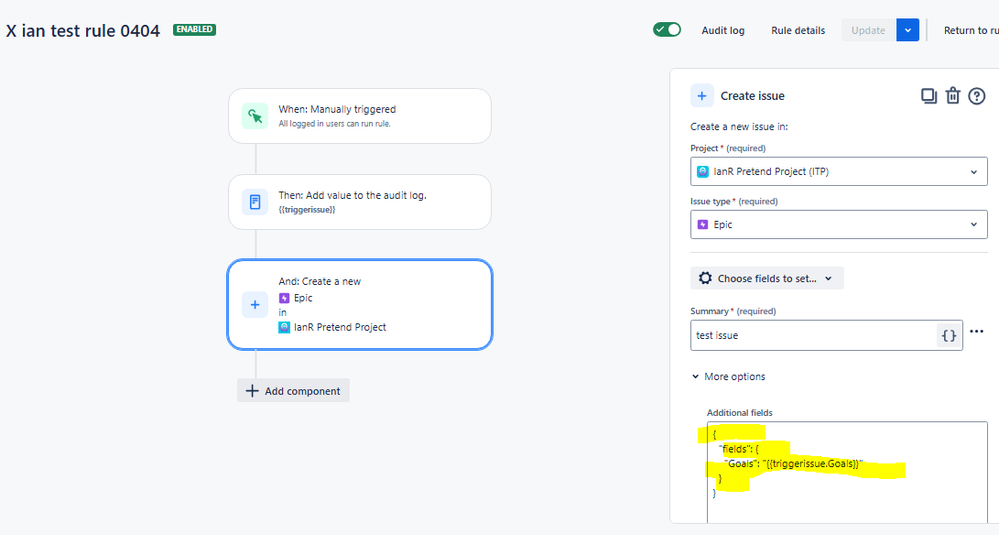This screenshot has width=999, height=535.
Task: Click the {{triggerissue}} text in audit card
Action: tap(306, 210)
